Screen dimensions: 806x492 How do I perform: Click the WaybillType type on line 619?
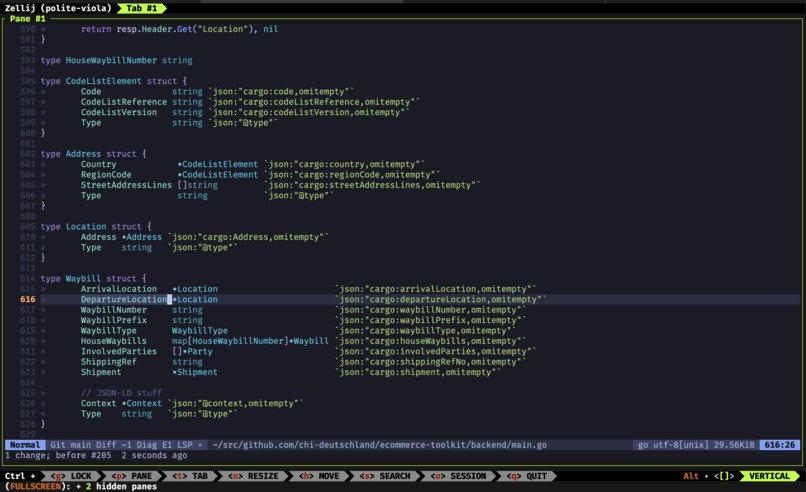pyautogui.click(x=200, y=331)
